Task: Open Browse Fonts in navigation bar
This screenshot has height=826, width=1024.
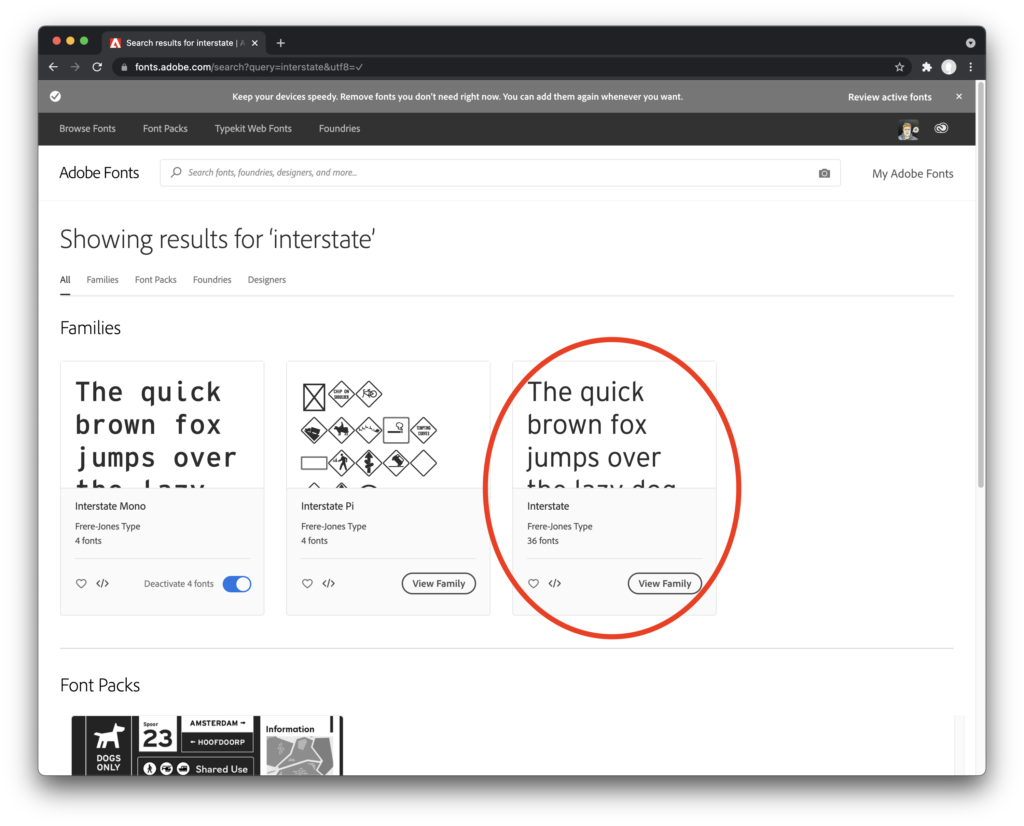Action: tap(87, 129)
